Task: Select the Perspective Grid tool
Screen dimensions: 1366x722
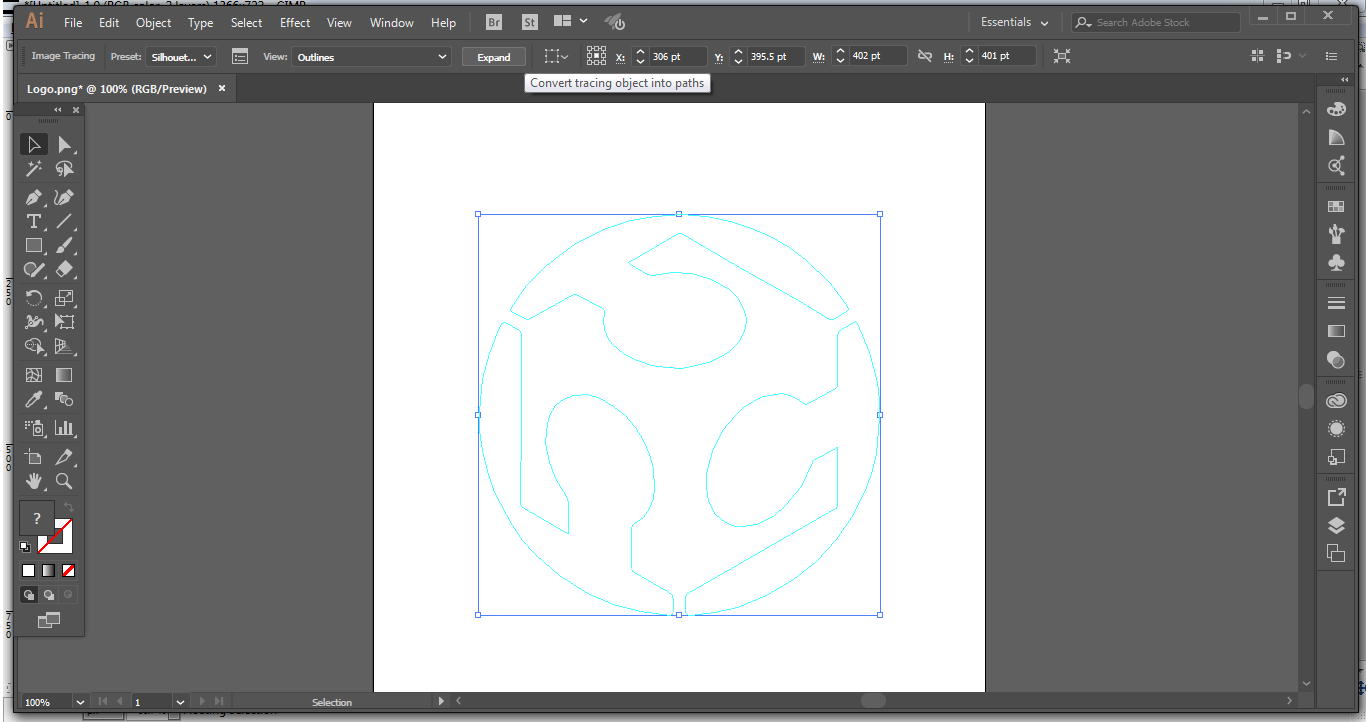Action: pyautogui.click(x=64, y=346)
